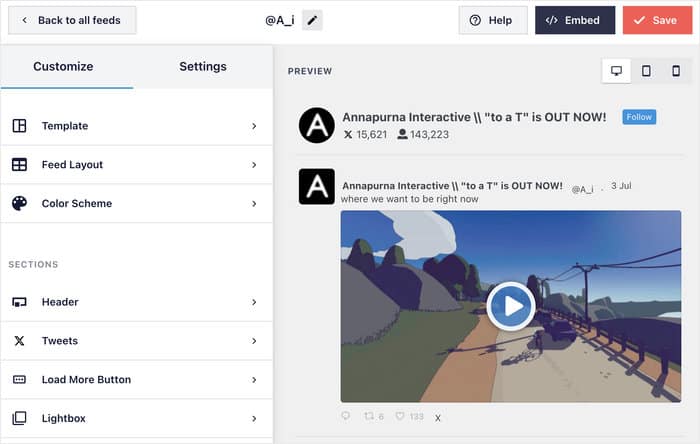The image size is (700, 444).
Task: Switch preview to mobile phone view icon
Action: 676,71
